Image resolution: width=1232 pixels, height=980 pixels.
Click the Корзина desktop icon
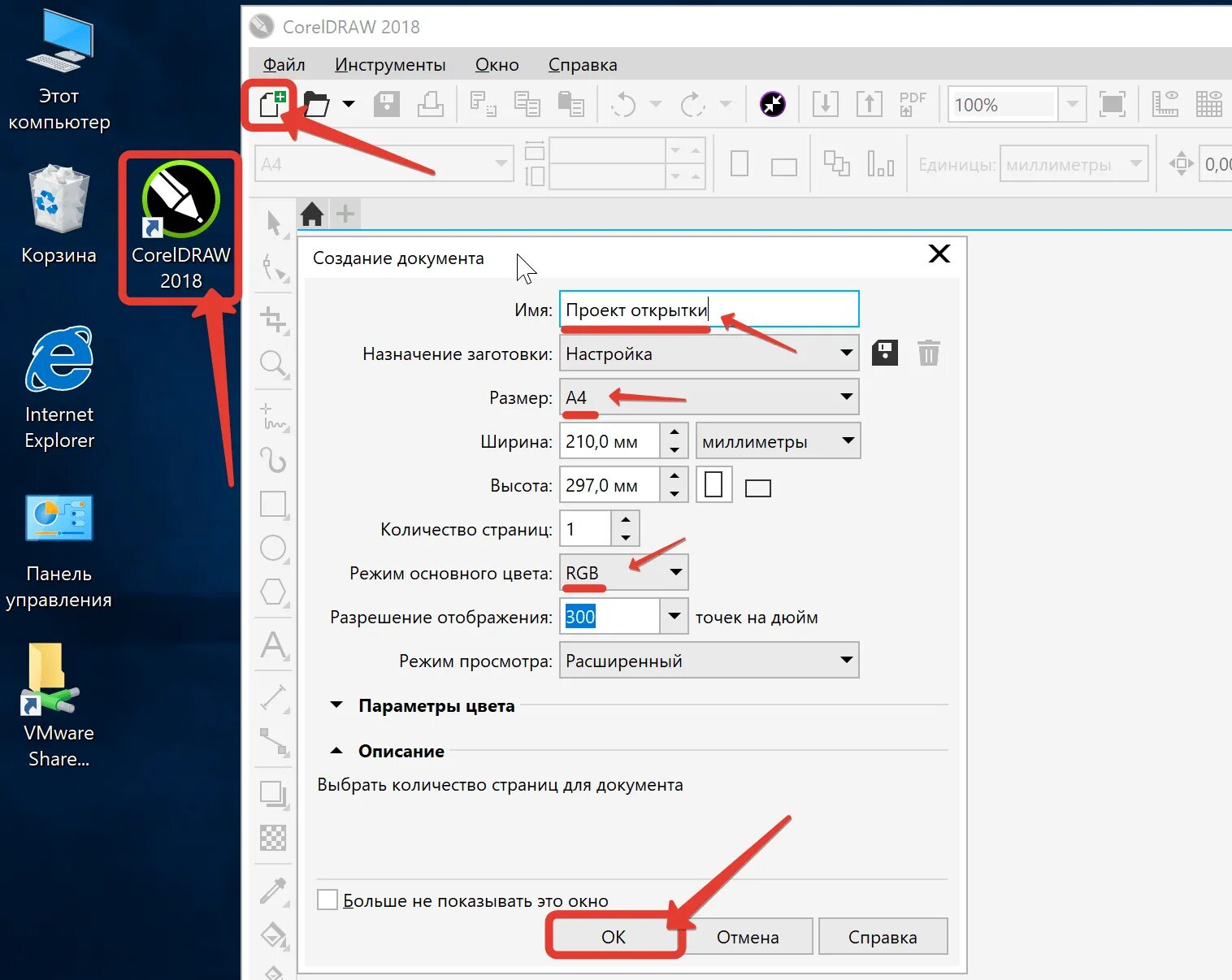[59, 215]
